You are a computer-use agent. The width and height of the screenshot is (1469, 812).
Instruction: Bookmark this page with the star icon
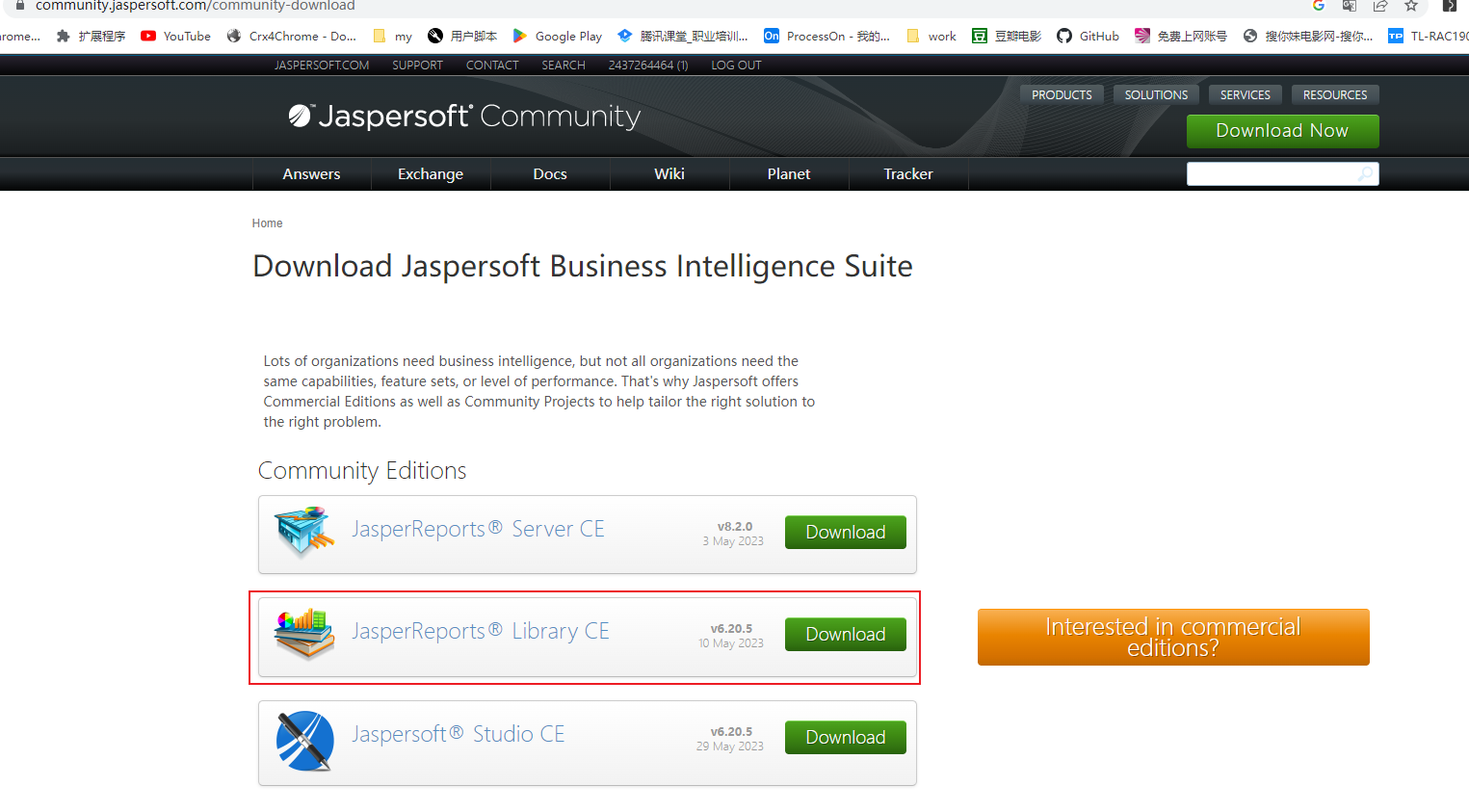pos(1411,6)
